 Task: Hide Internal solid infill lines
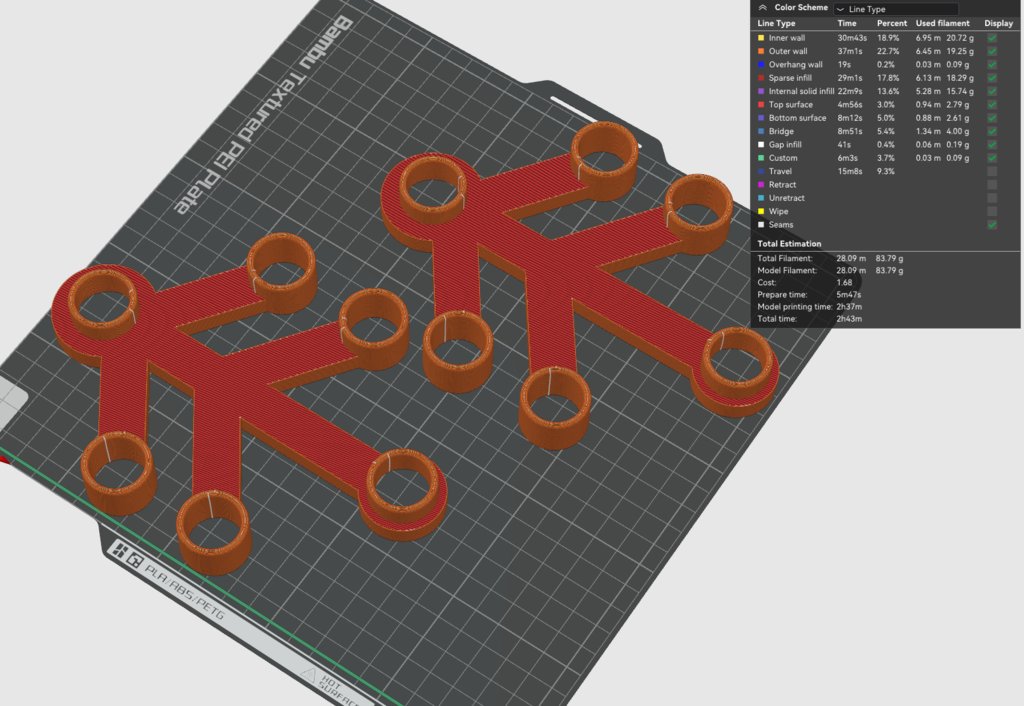pos(992,91)
